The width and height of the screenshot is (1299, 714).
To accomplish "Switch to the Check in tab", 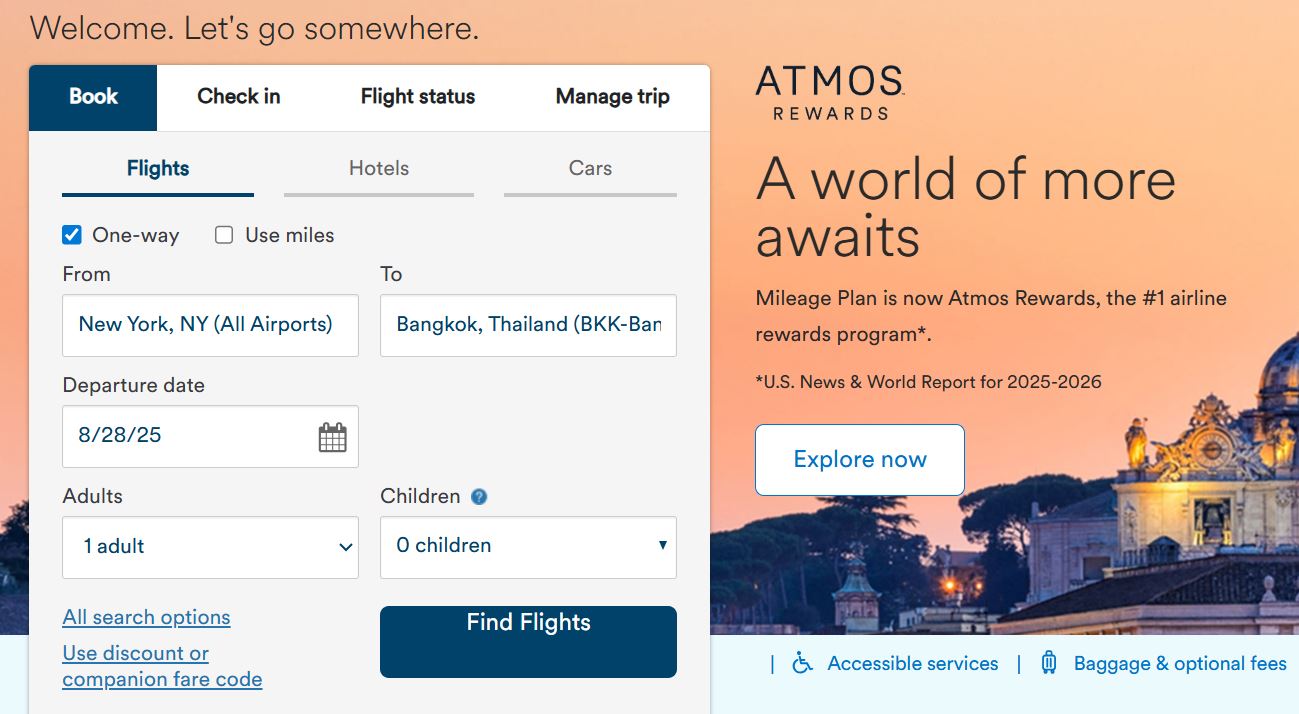I will 239,97.
